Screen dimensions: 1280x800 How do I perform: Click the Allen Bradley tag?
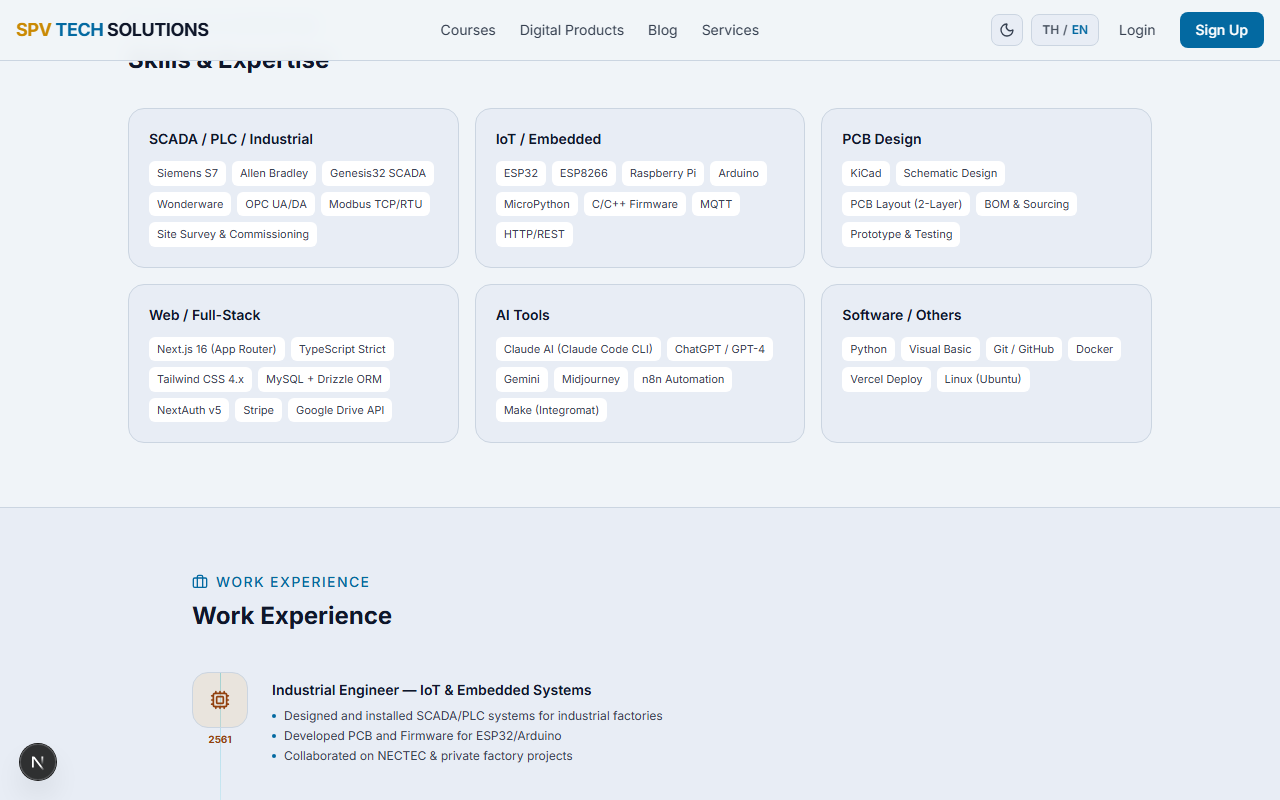point(274,173)
